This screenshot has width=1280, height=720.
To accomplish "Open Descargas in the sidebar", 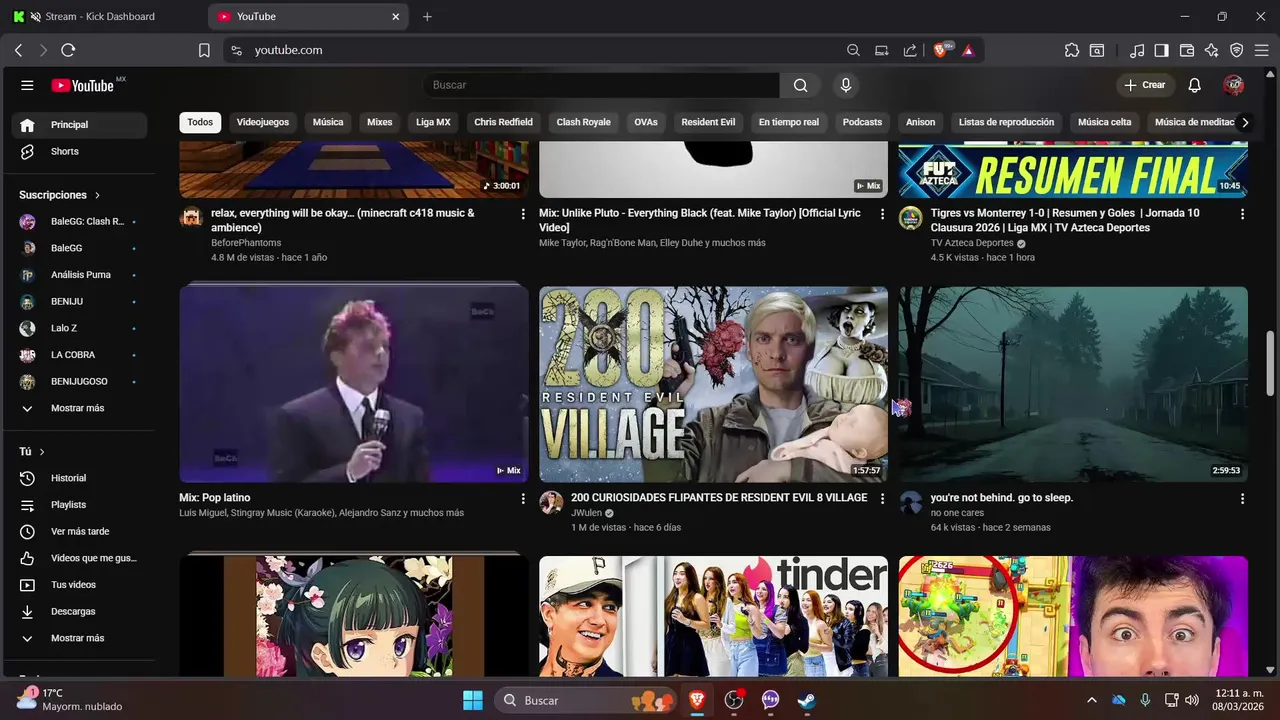I will pyautogui.click(x=79, y=611).
